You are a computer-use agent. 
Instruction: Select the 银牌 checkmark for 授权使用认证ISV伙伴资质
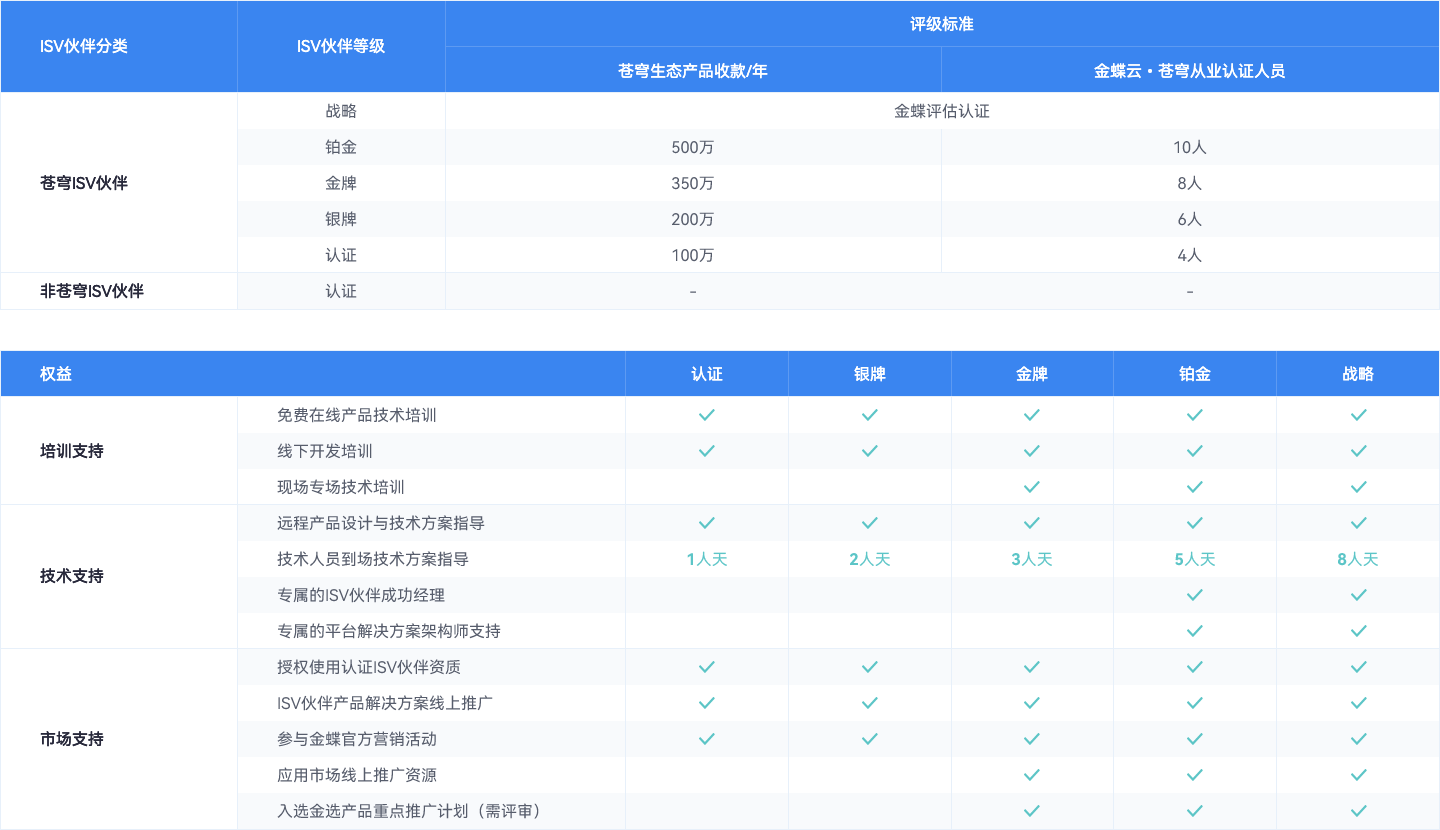coord(869,666)
